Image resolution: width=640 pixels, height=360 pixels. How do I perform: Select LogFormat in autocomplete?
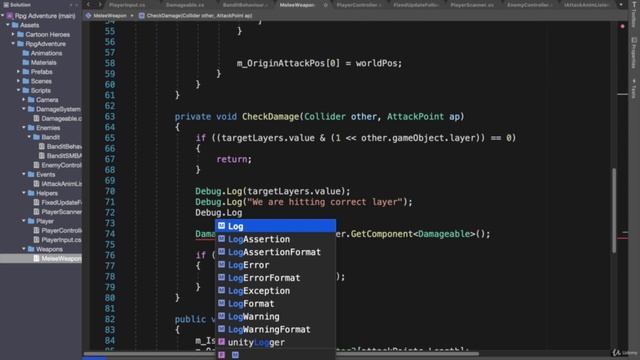pos(276,304)
